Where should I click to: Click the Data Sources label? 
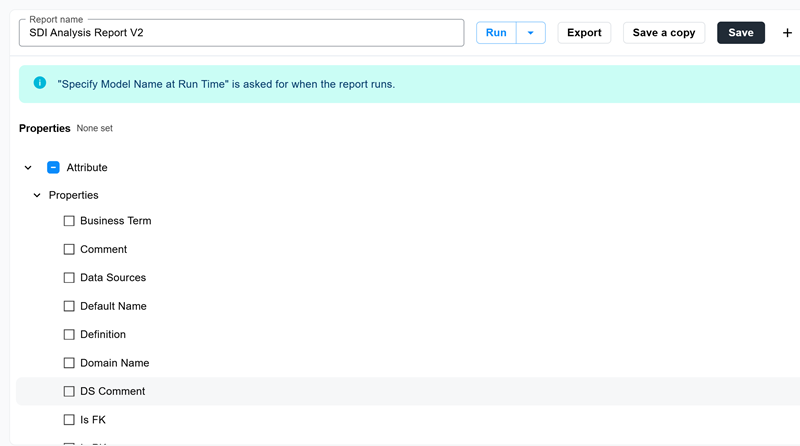coord(113,278)
